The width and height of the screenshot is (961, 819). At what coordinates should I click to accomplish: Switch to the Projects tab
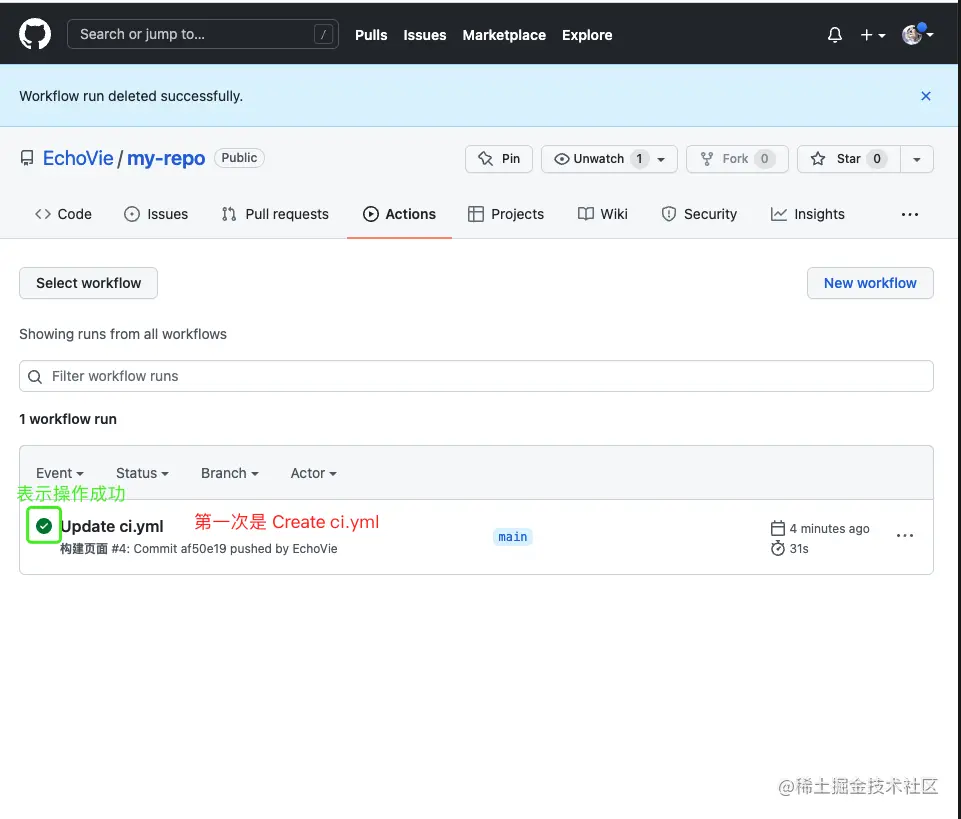(506, 214)
